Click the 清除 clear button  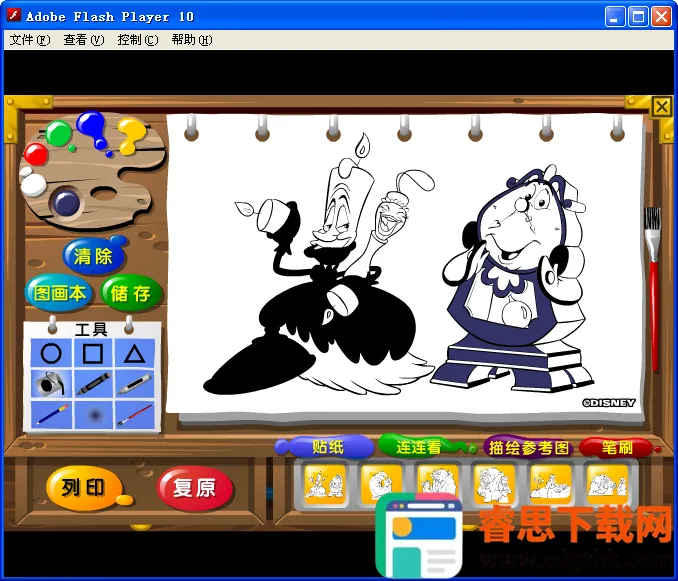(x=93, y=256)
